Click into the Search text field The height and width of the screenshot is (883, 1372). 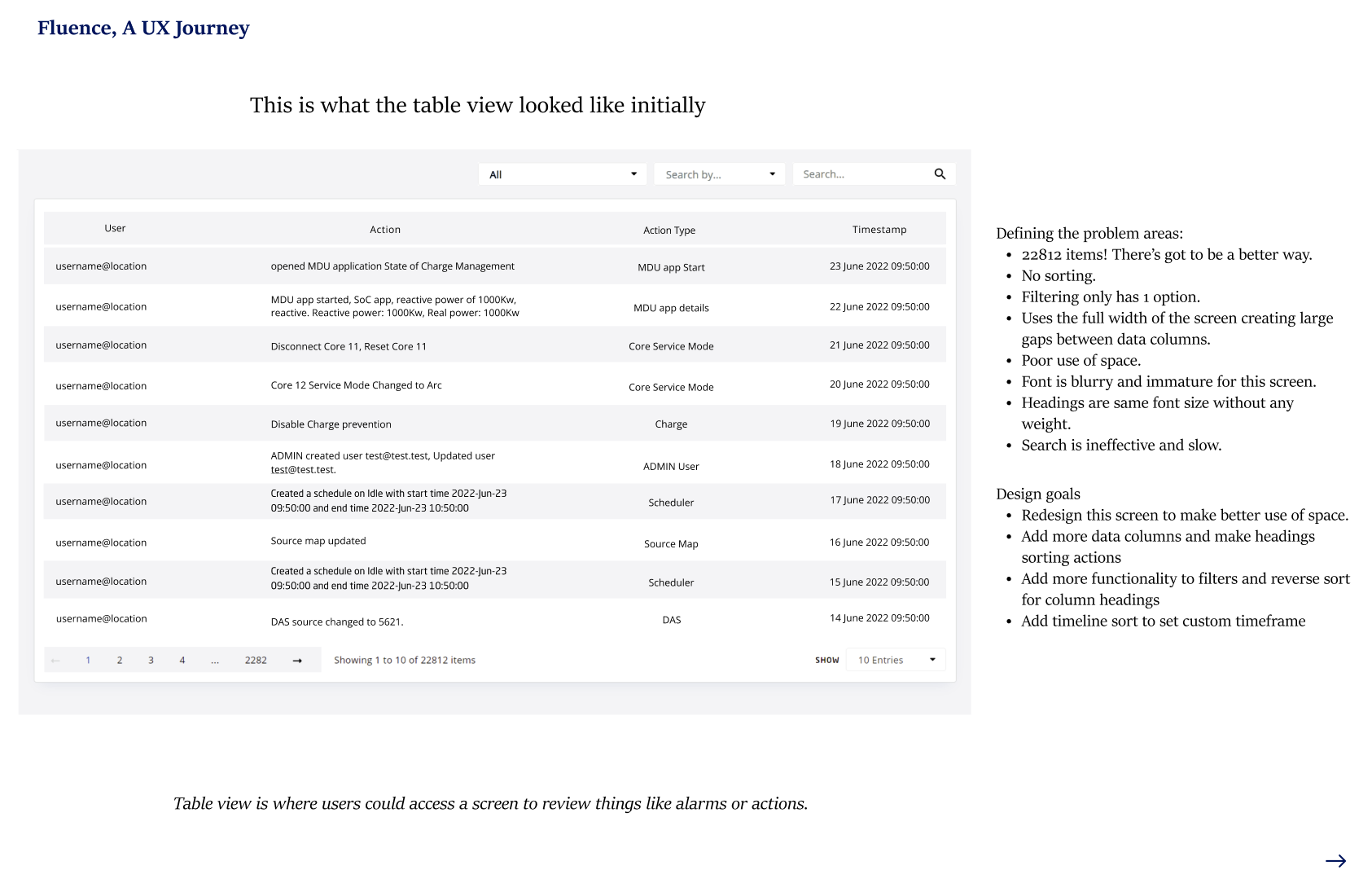[x=863, y=174]
